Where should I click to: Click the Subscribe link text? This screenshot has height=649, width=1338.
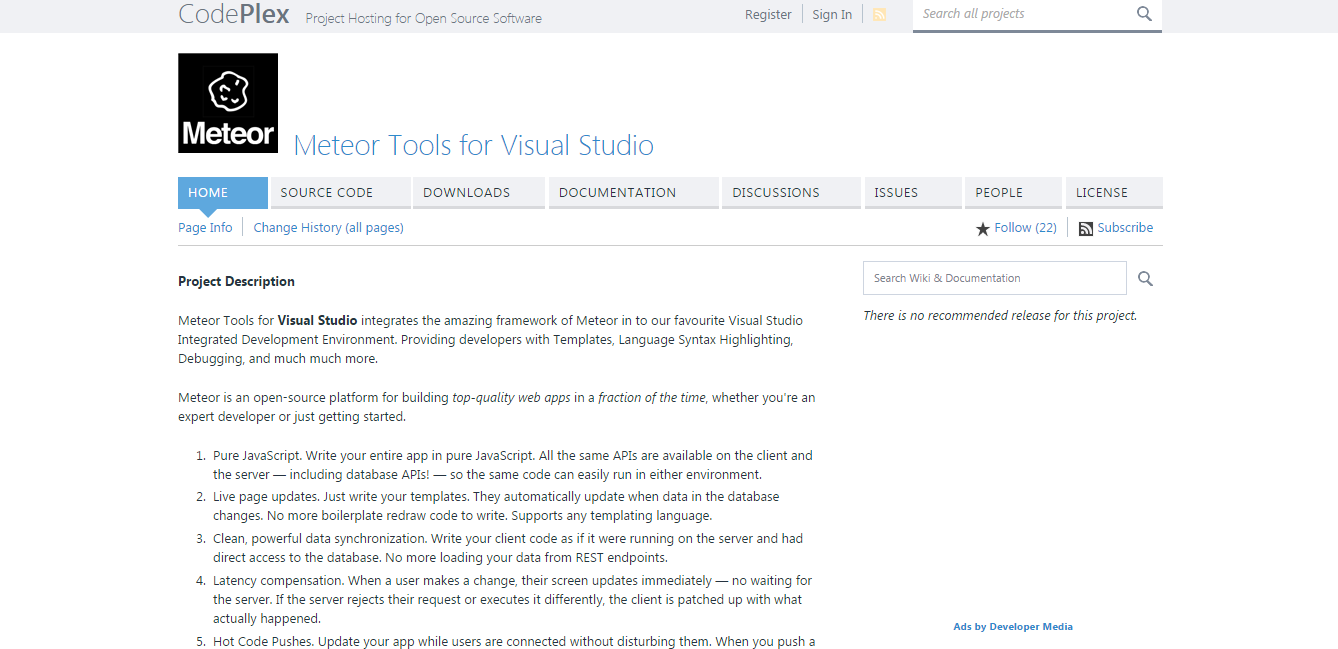pyautogui.click(x=1125, y=228)
